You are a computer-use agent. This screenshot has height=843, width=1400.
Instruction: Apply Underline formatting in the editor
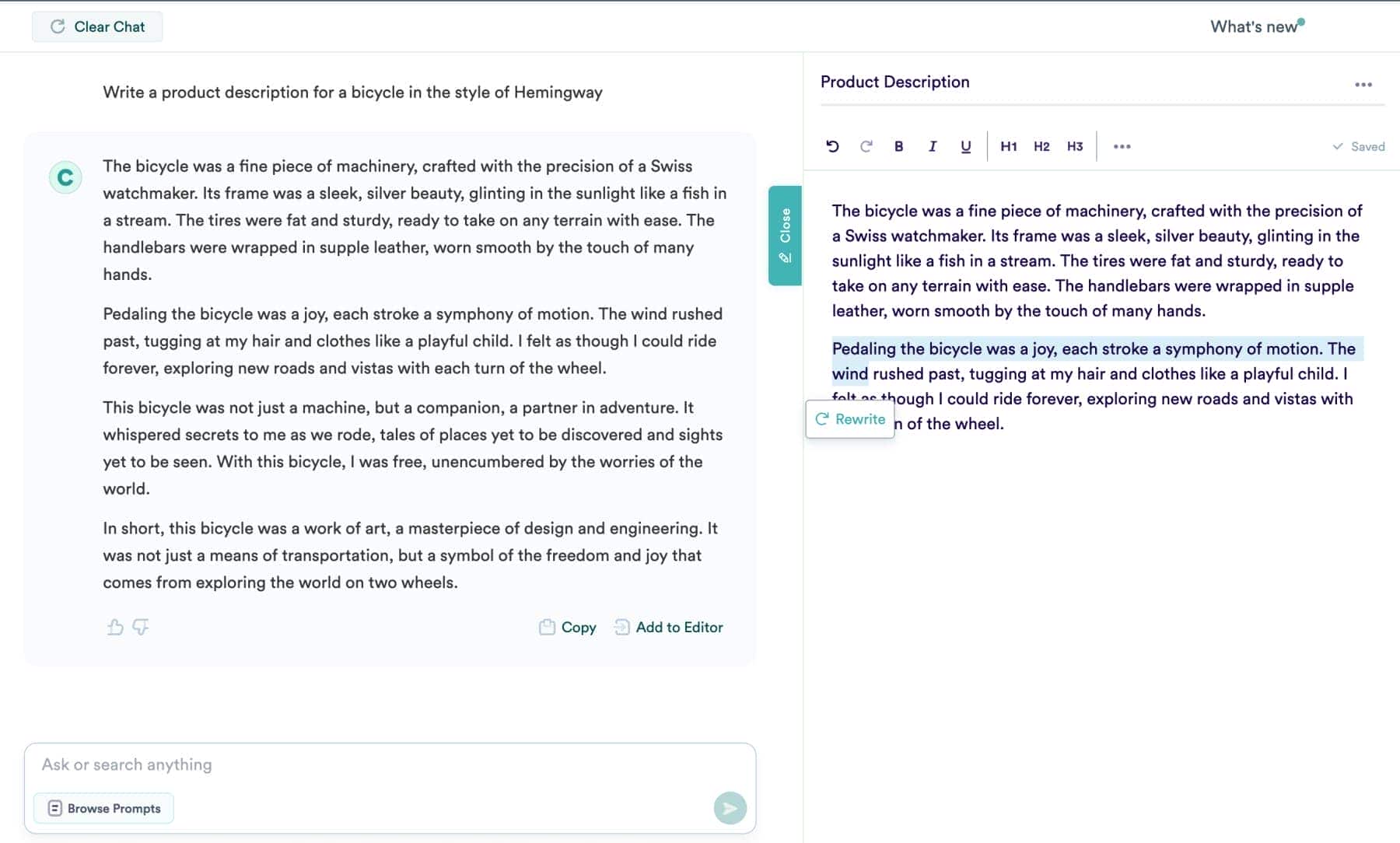965,145
